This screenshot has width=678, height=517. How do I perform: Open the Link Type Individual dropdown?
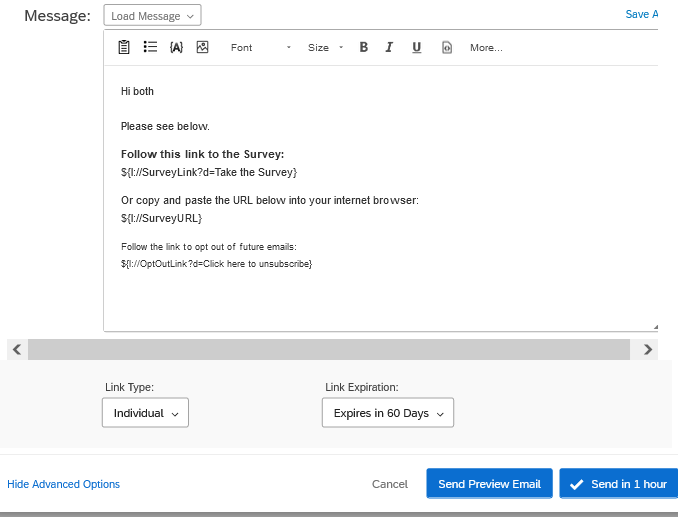[145, 413]
